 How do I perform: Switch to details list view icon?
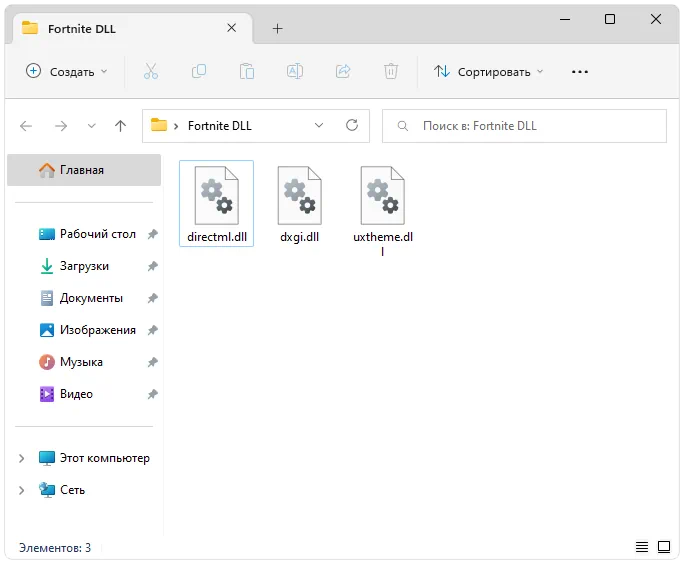tap(642, 547)
